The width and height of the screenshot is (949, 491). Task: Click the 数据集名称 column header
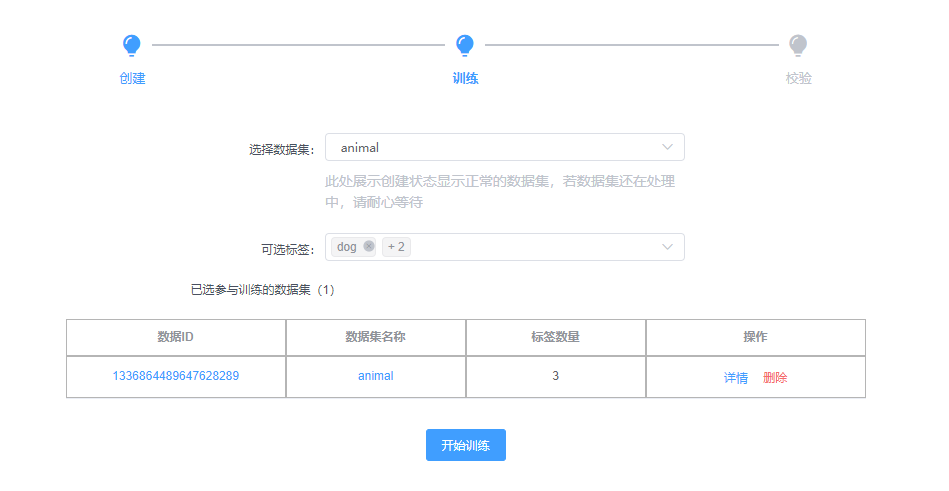tap(375, 337)
